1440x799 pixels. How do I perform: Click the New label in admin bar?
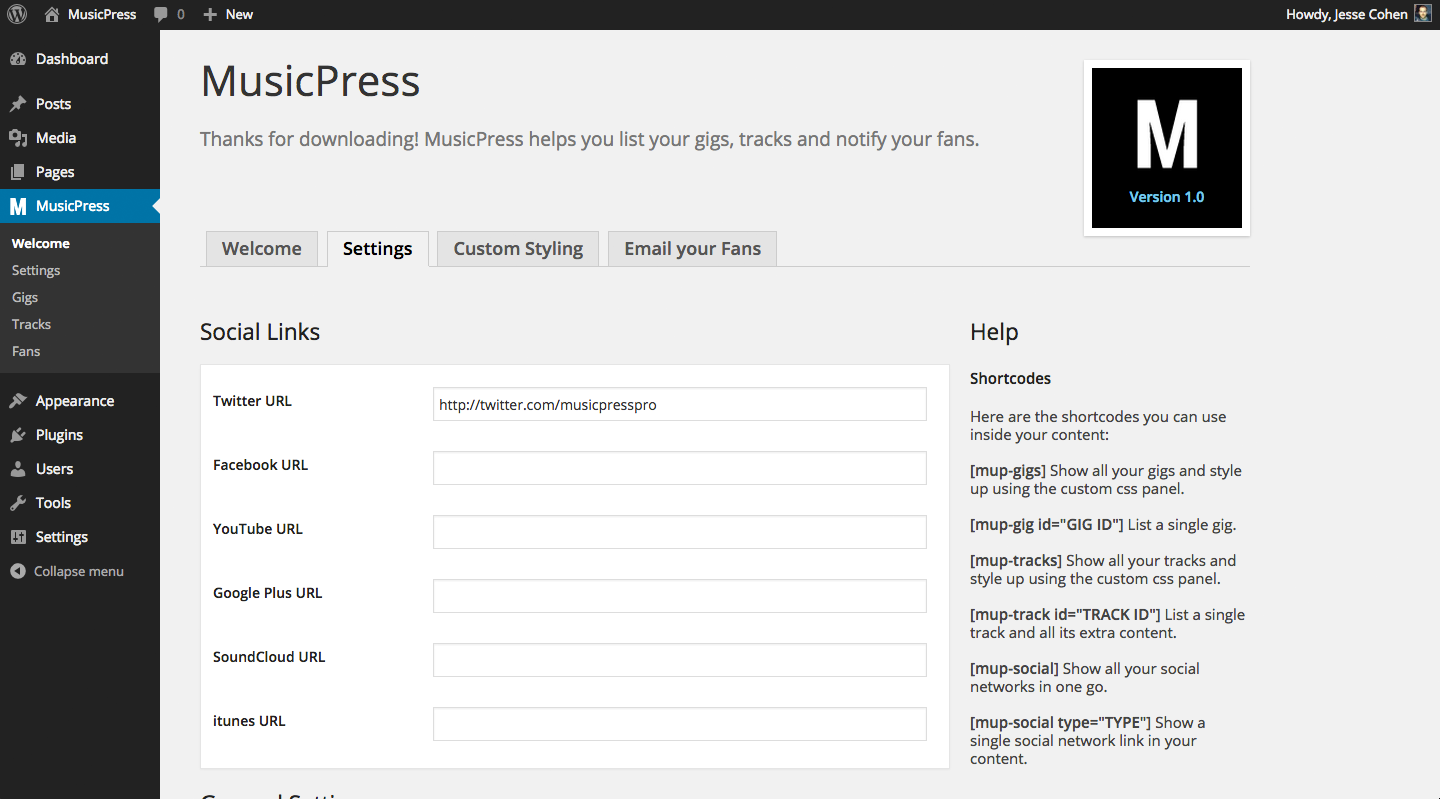pyautogui.click(x=239, y=14)
